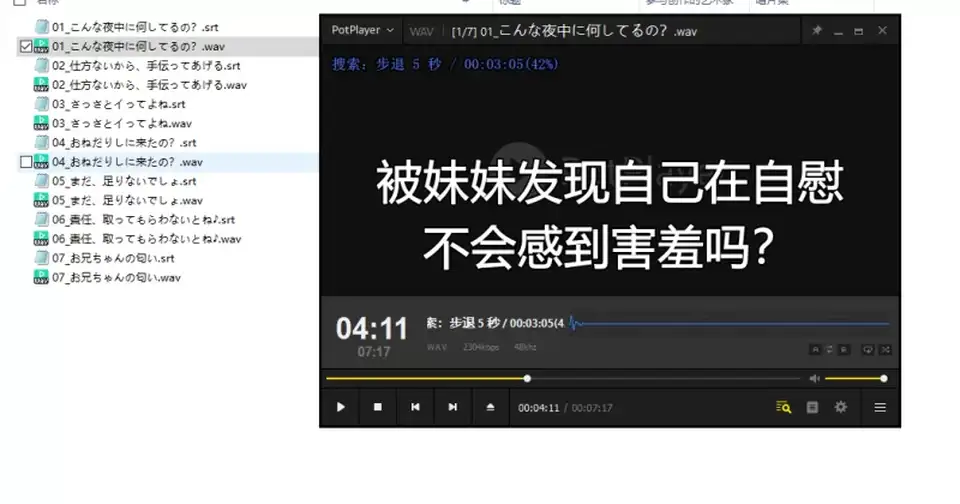
Task: Toggle shuffle playback mode
Action: [885, 350]
